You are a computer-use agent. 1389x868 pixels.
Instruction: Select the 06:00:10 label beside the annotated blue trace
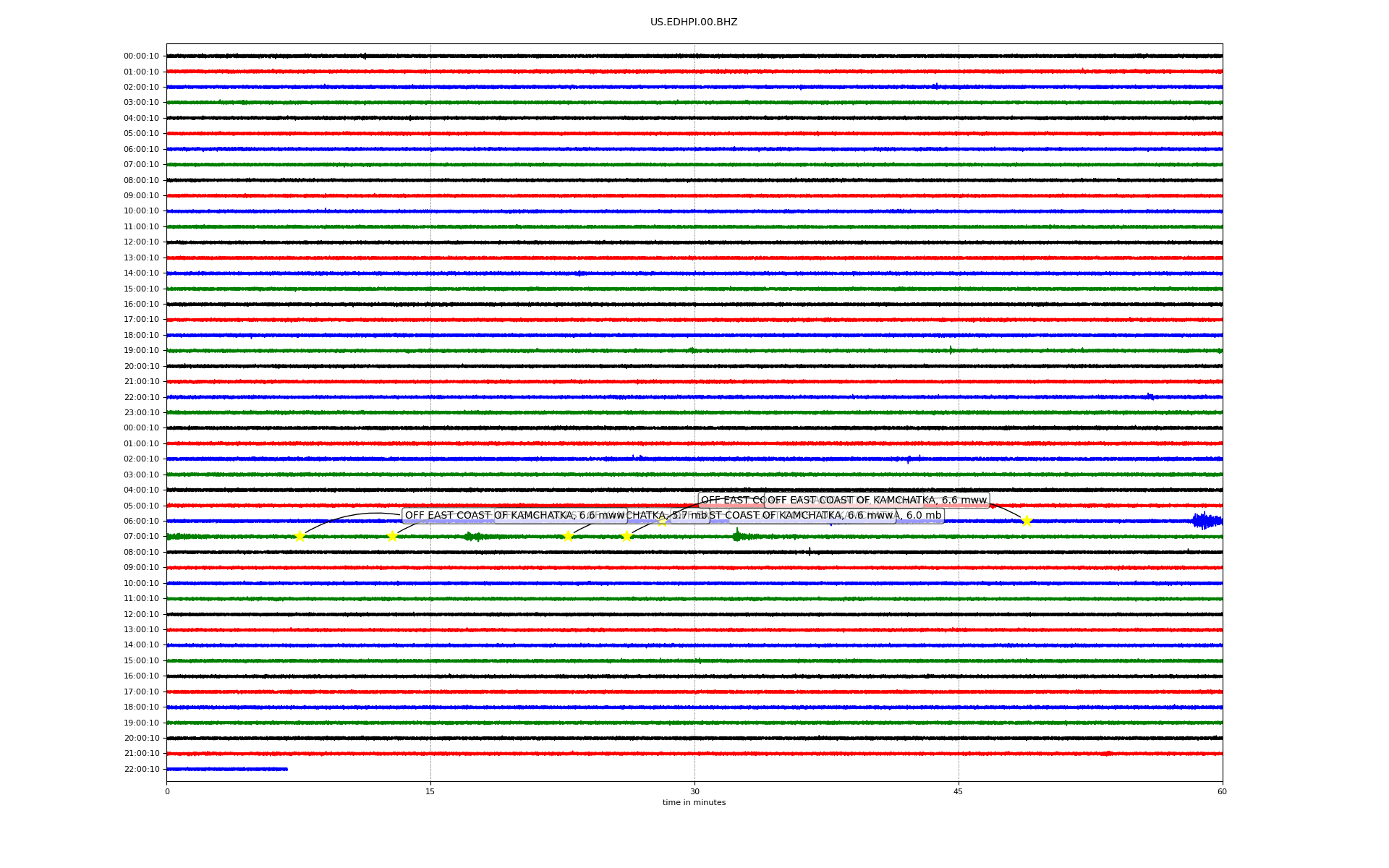[142, 522]
